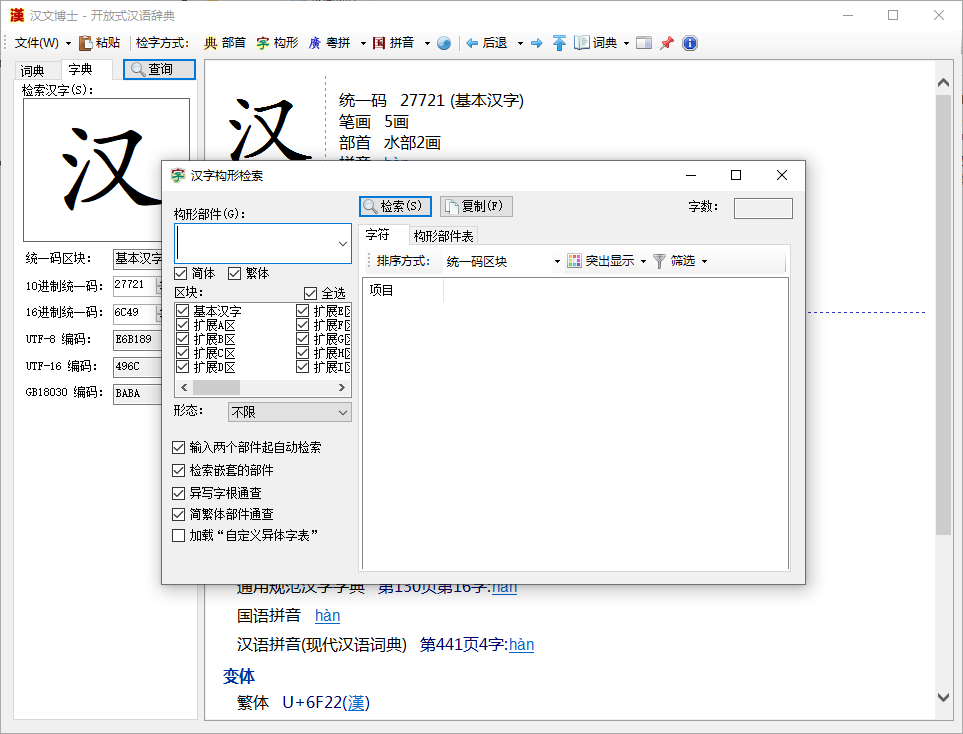Toggle the 全选 select-all checkbox
963x734 pixels.
point(311,293)
